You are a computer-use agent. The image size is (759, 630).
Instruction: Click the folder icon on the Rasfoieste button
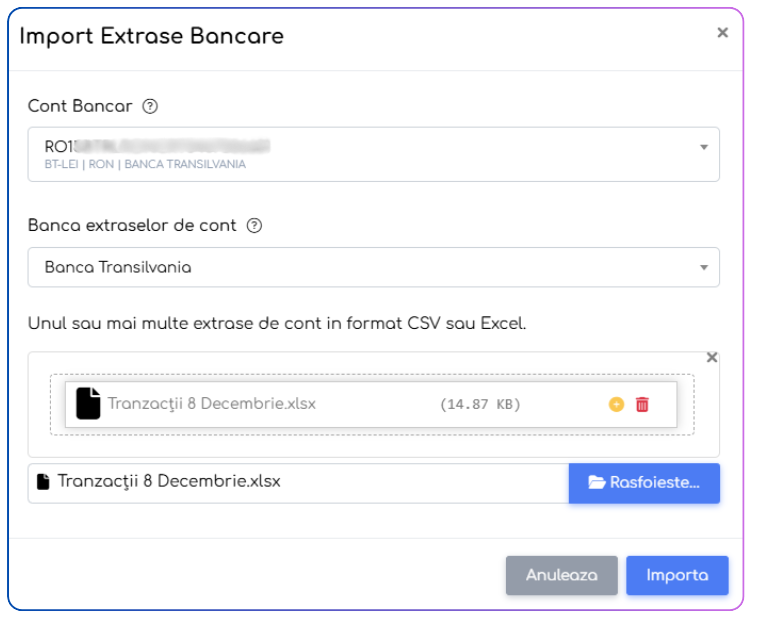(x=597, y=482)
